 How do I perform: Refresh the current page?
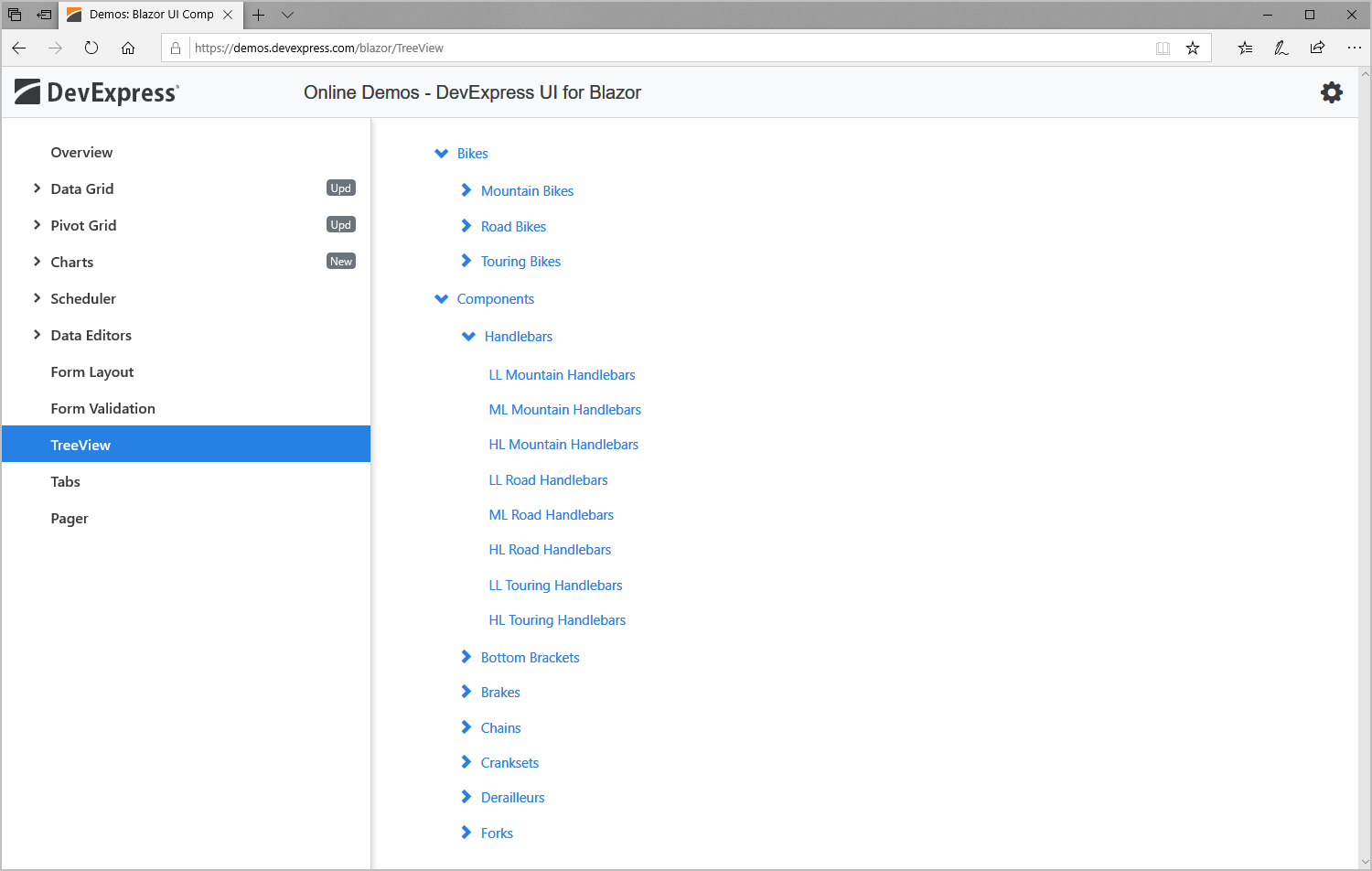click(x=91, y=48)
